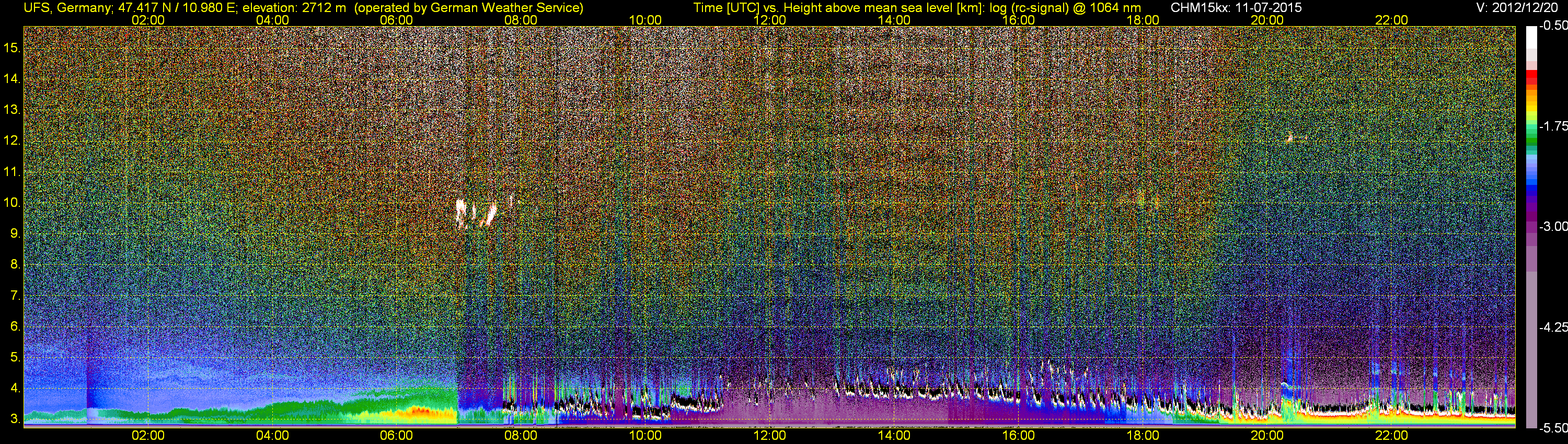
Task: Click the white top segment of the colorbar
Action: (x=1531, y=37)
